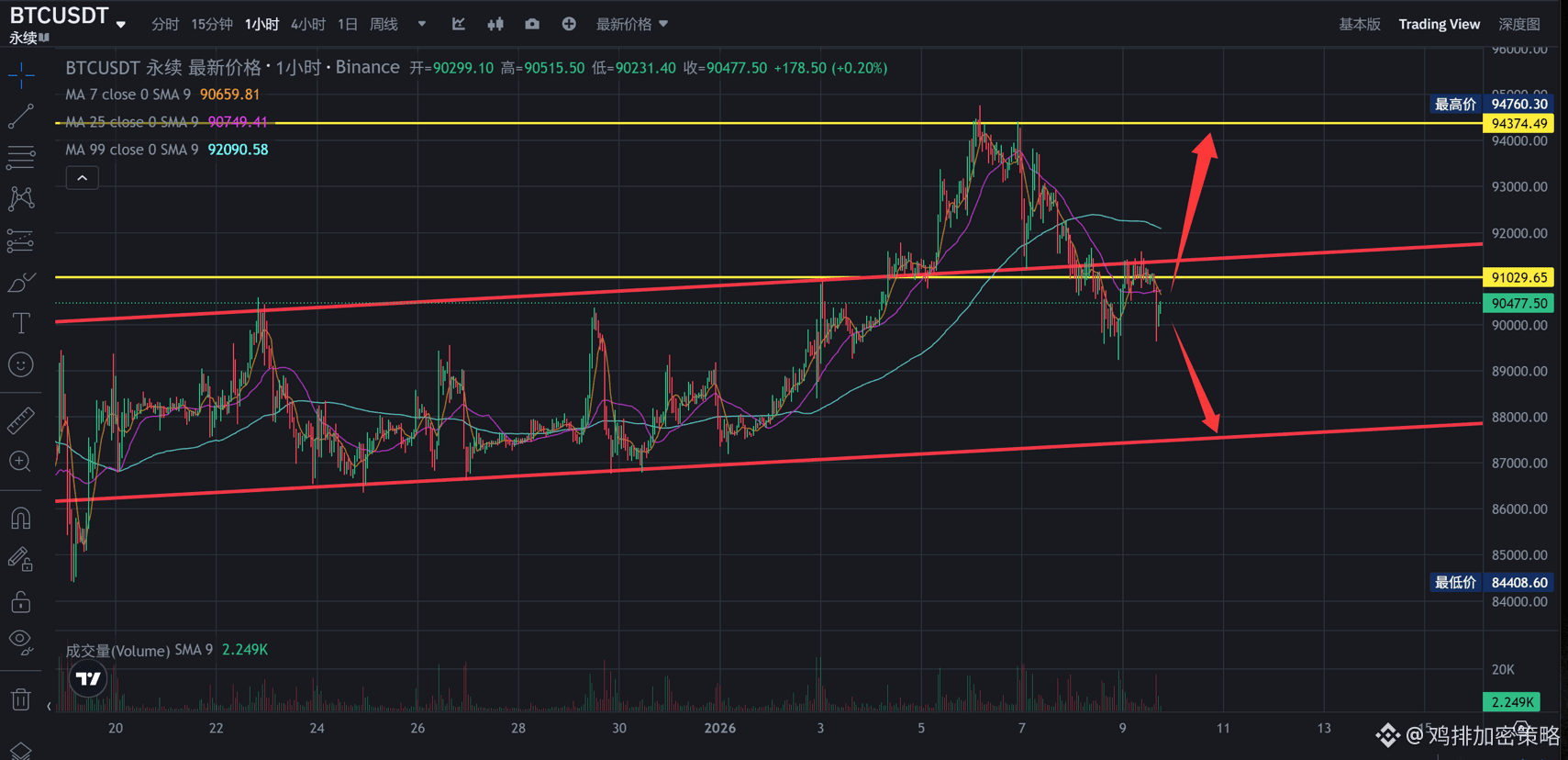Screen dimensions: 1568x760
Task: Switch to 基本版 chart mode
Action: tap(1360, 25)
